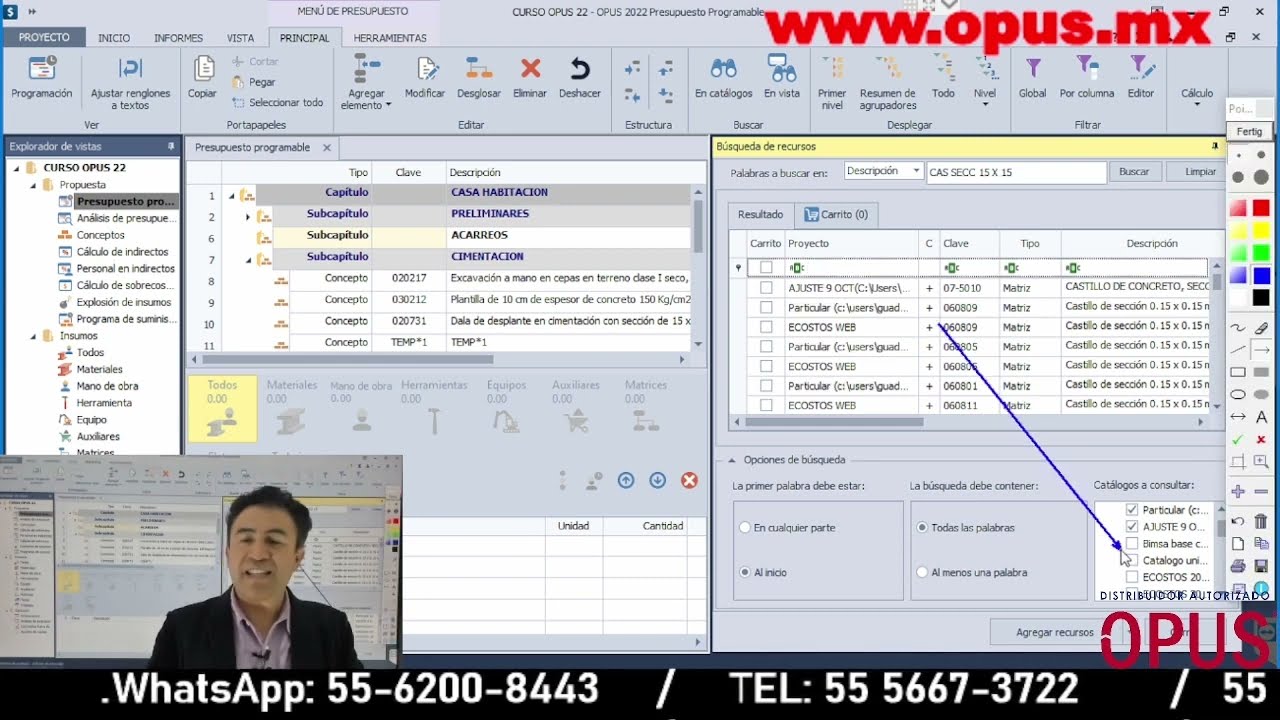Click the Primer nivel icon
The height and width of the screenshot is (720, 1280).
pos(832,69)
